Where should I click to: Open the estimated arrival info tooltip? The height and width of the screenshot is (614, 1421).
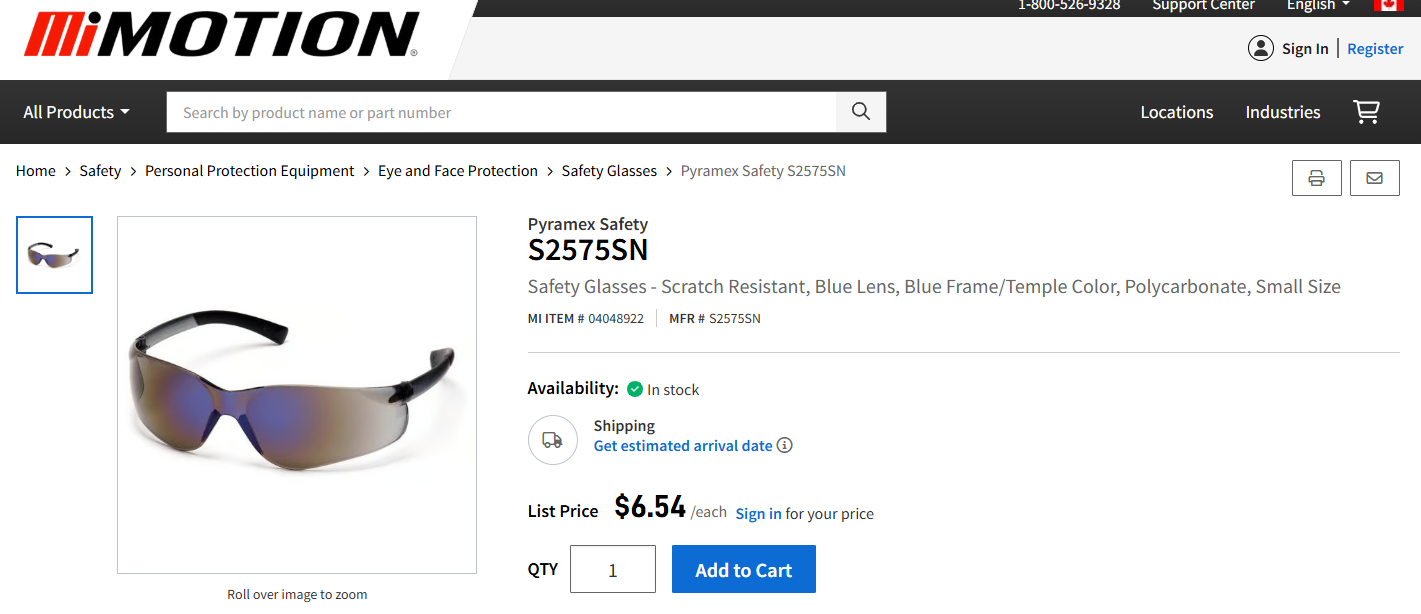pos(784,444)
